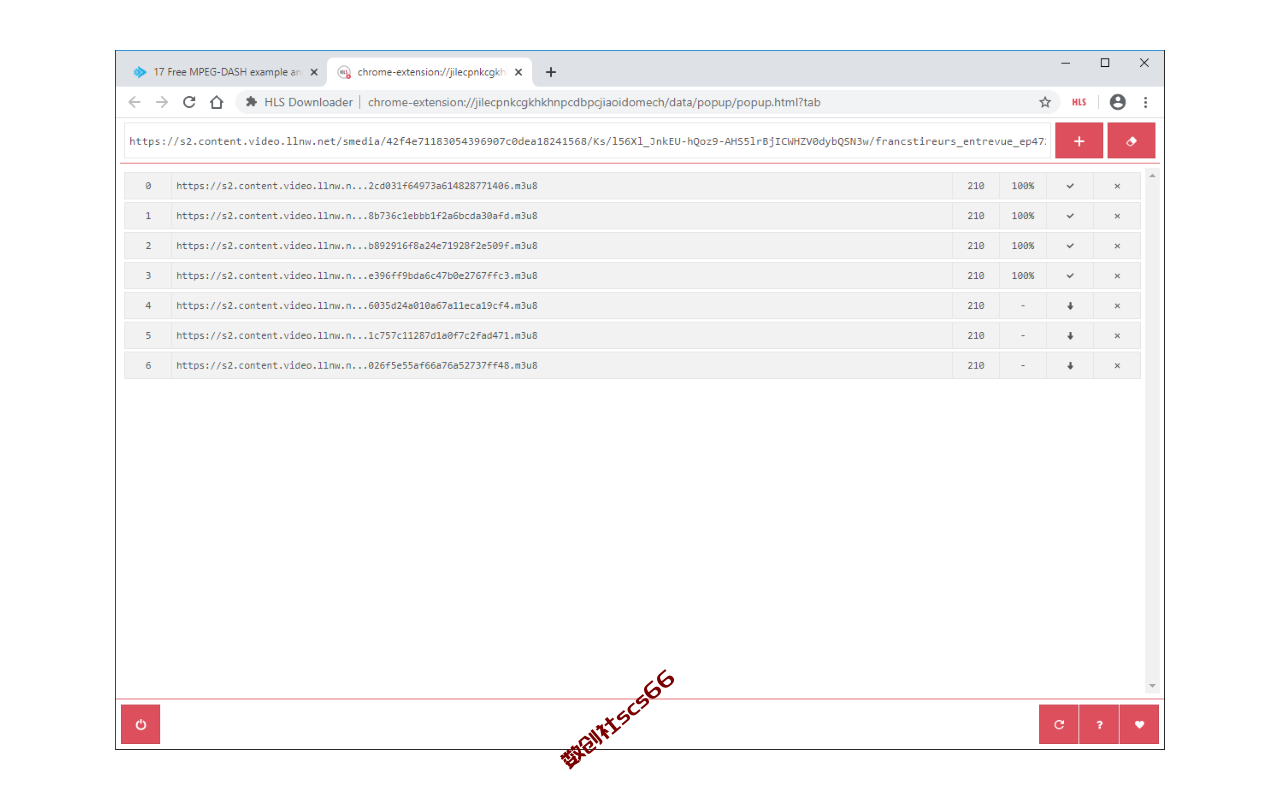Add the URL with the plus button

(x=1079, y=141)
